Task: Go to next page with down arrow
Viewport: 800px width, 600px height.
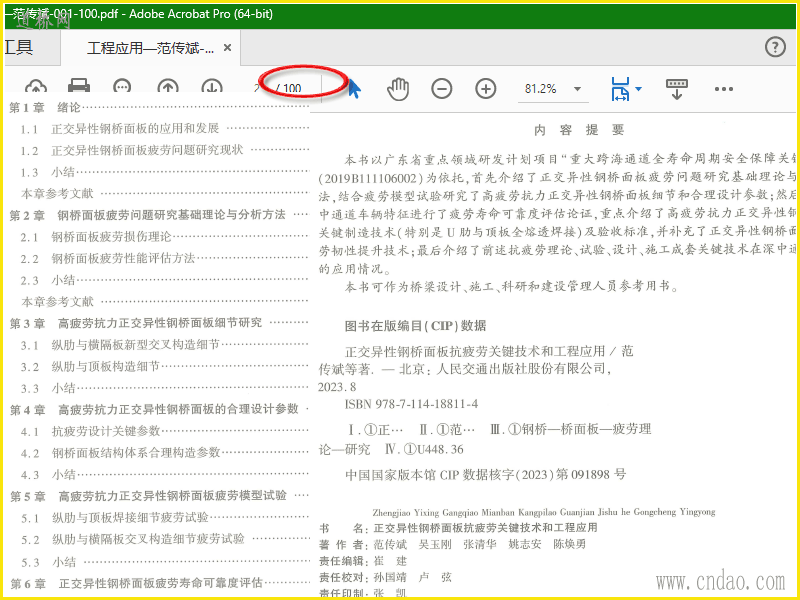Action: [x=212, y=86]
